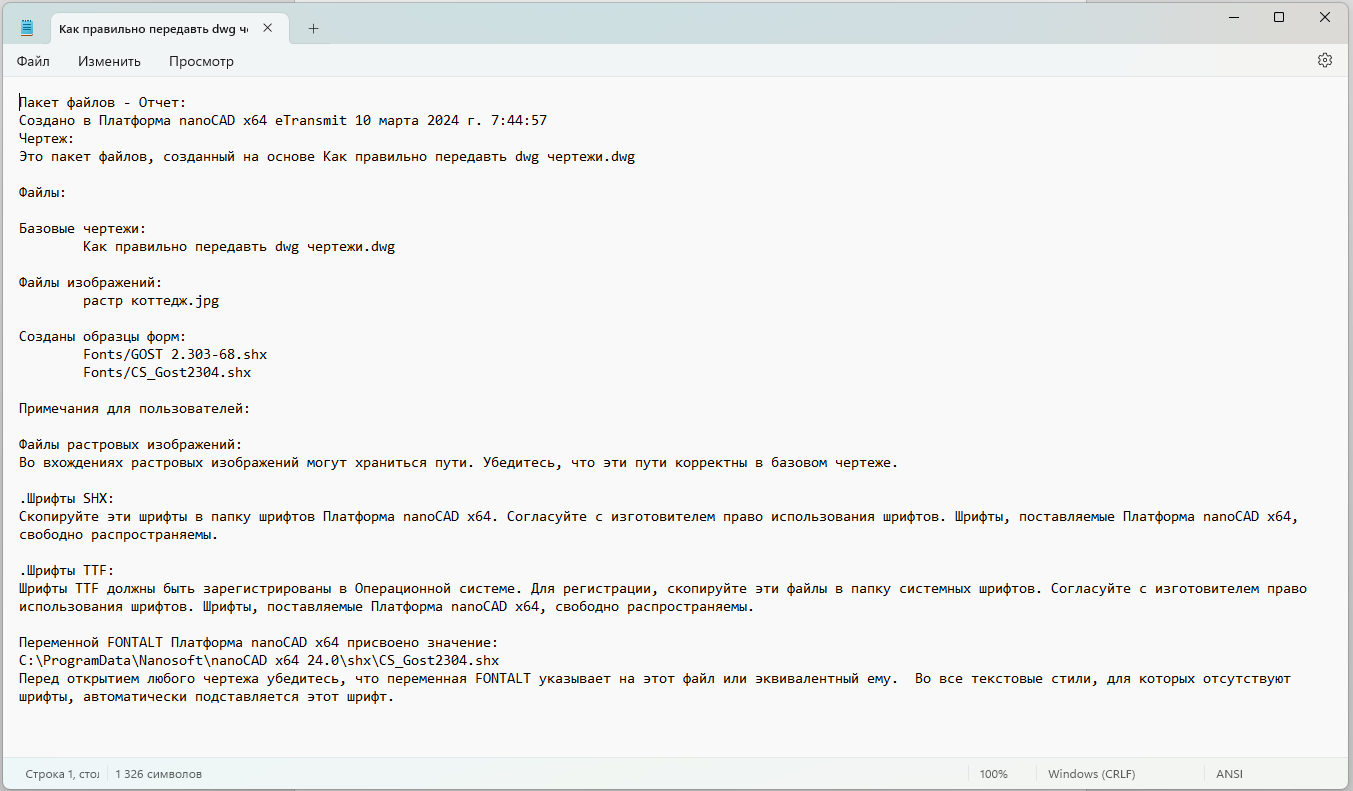Click 'Fonts/CS_Gost2304.shx' line
The image size is (1353, 791).
tap(167, 373)
